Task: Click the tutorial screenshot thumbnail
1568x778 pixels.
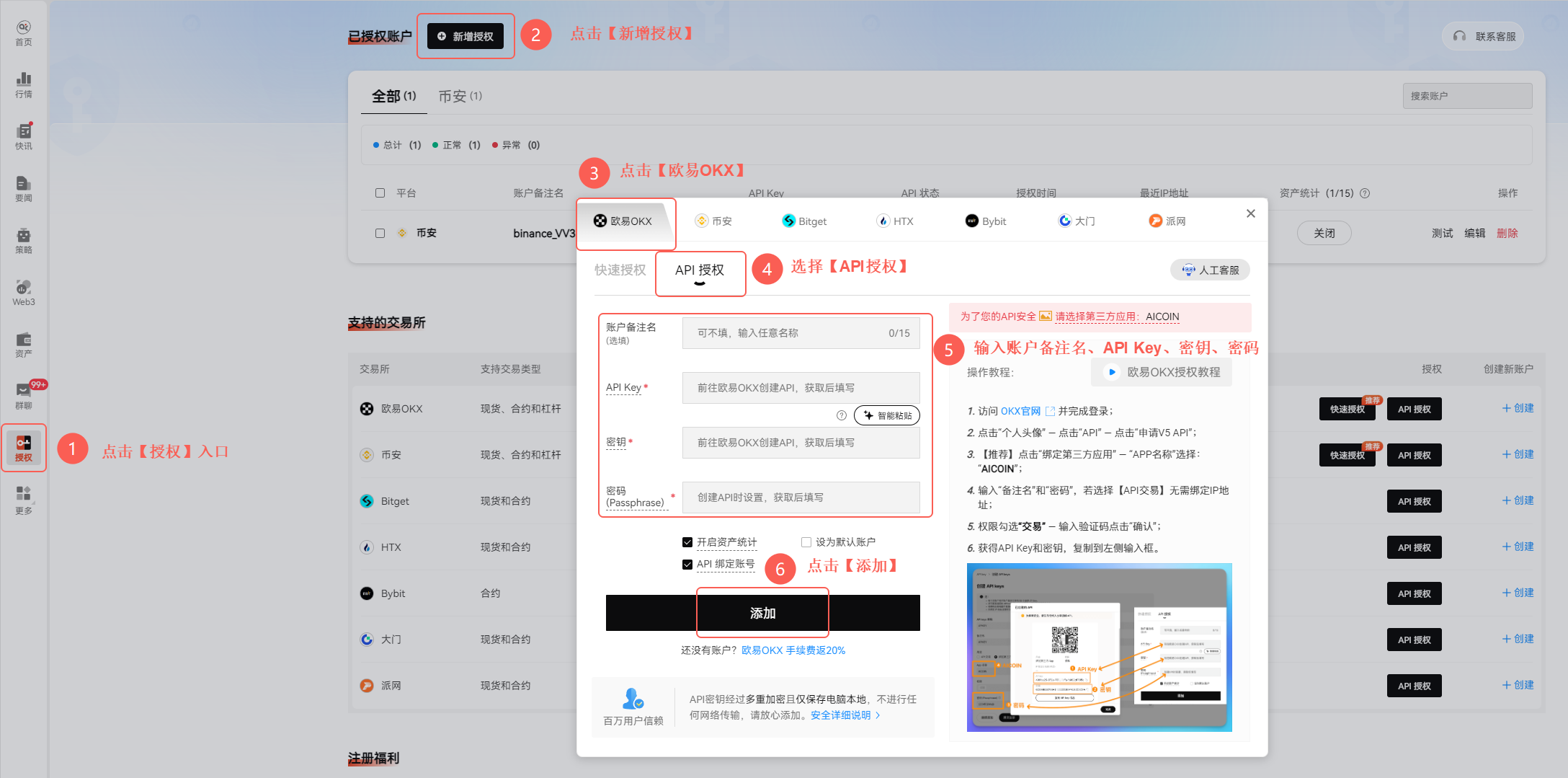Action: [1099, 647]
